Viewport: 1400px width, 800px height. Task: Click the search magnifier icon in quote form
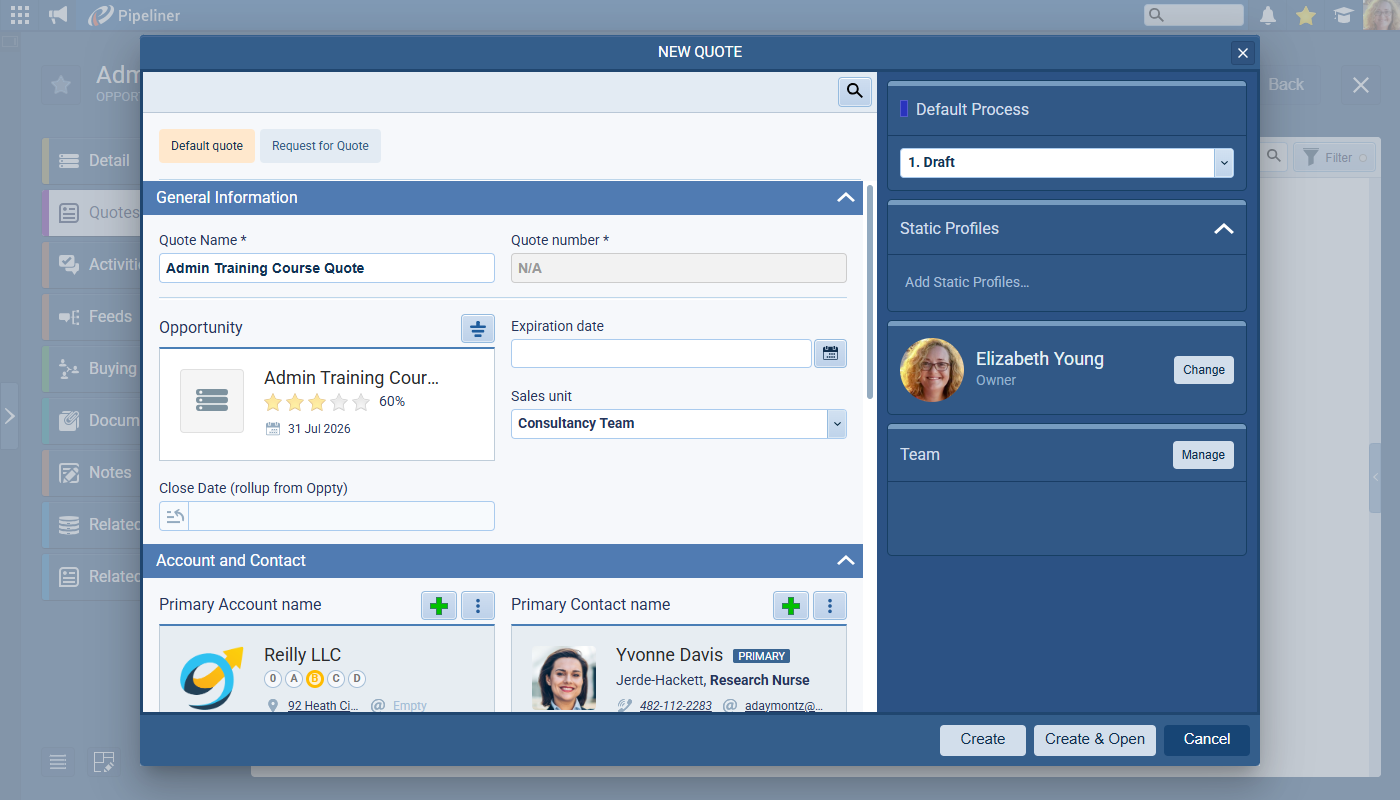[x=854, y=91]
